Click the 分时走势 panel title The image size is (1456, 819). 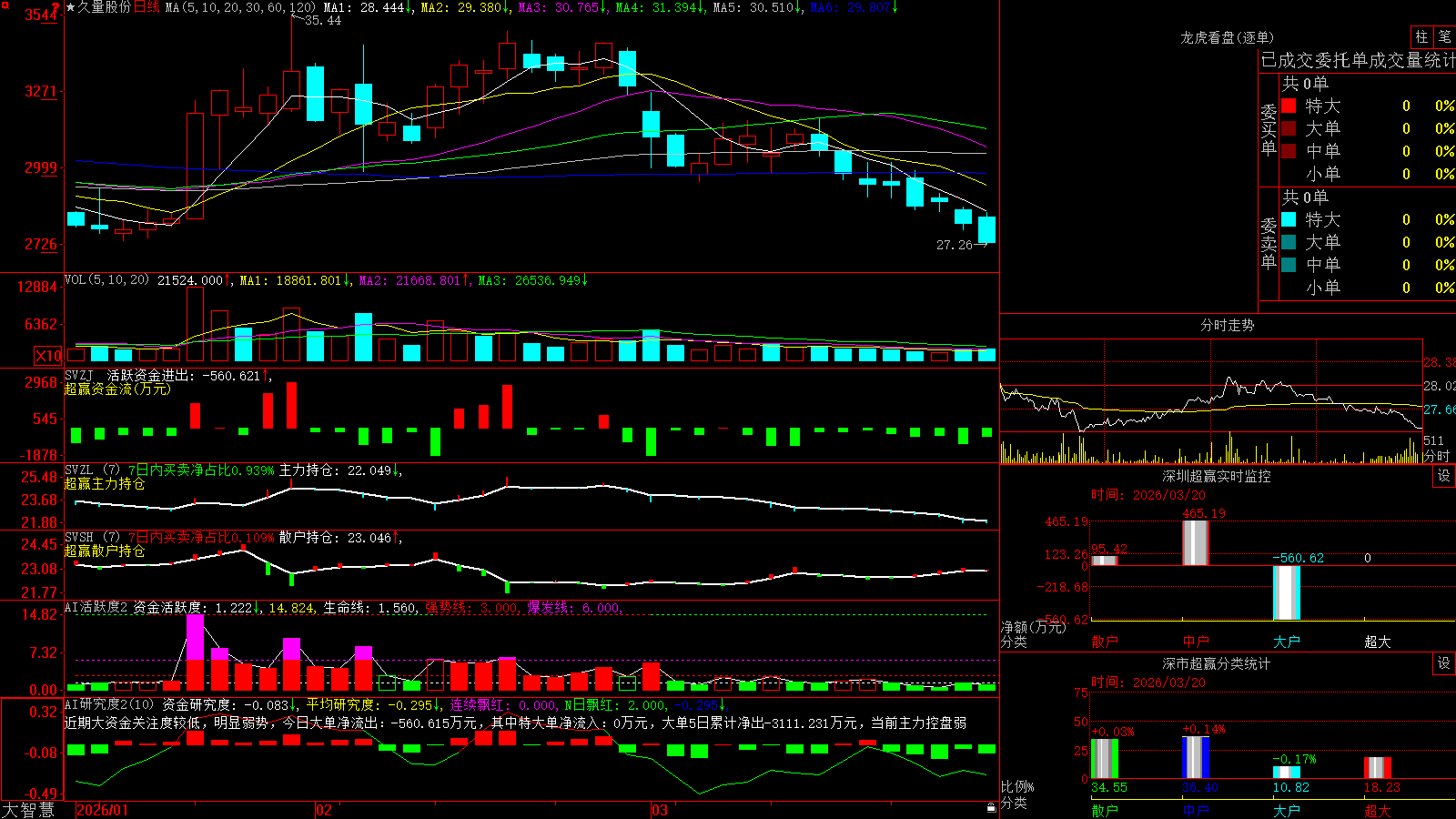[x=1227, y=325]
